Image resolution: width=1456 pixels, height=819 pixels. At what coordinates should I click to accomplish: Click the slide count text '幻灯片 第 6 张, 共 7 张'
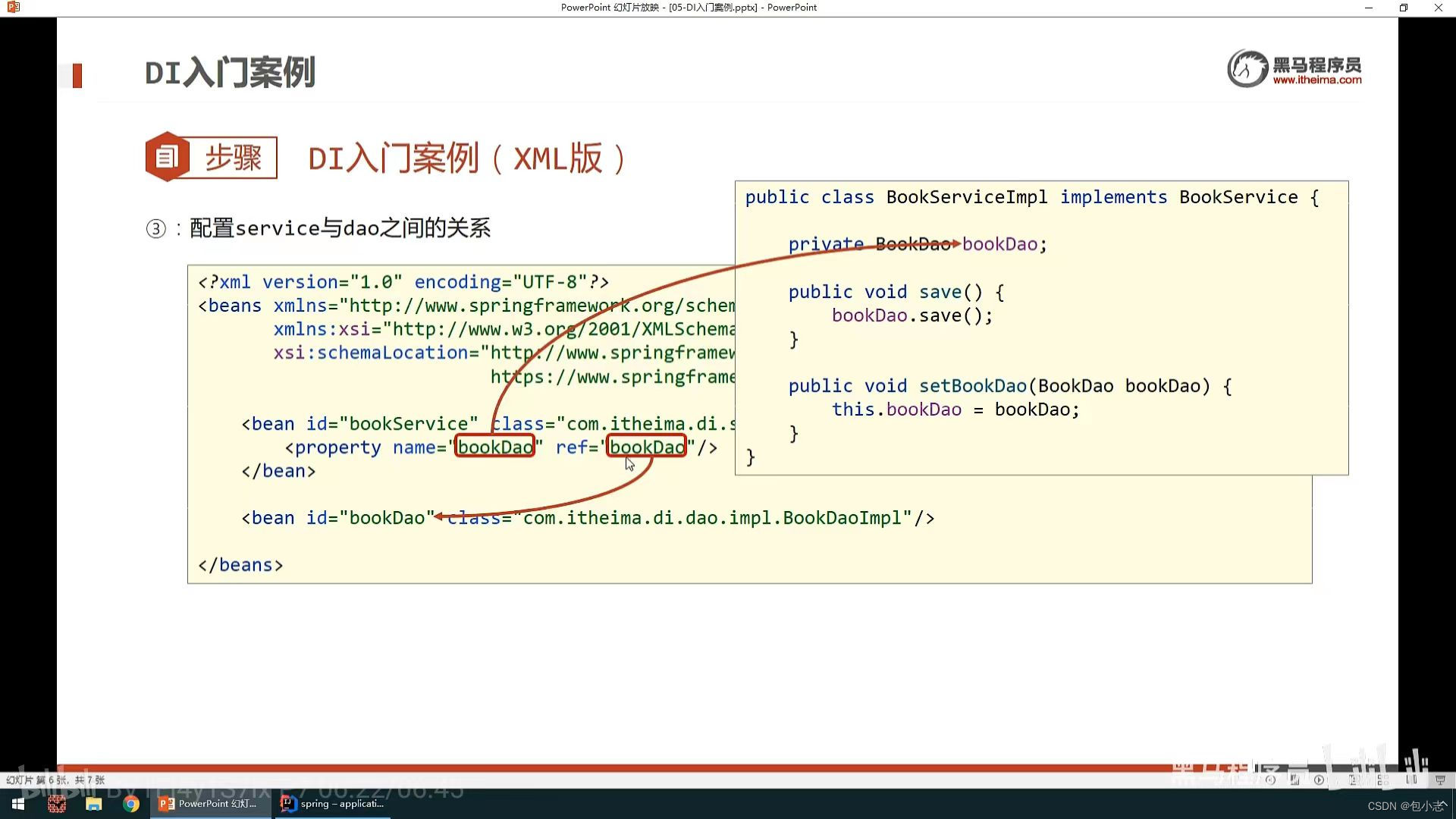[55, 780]
